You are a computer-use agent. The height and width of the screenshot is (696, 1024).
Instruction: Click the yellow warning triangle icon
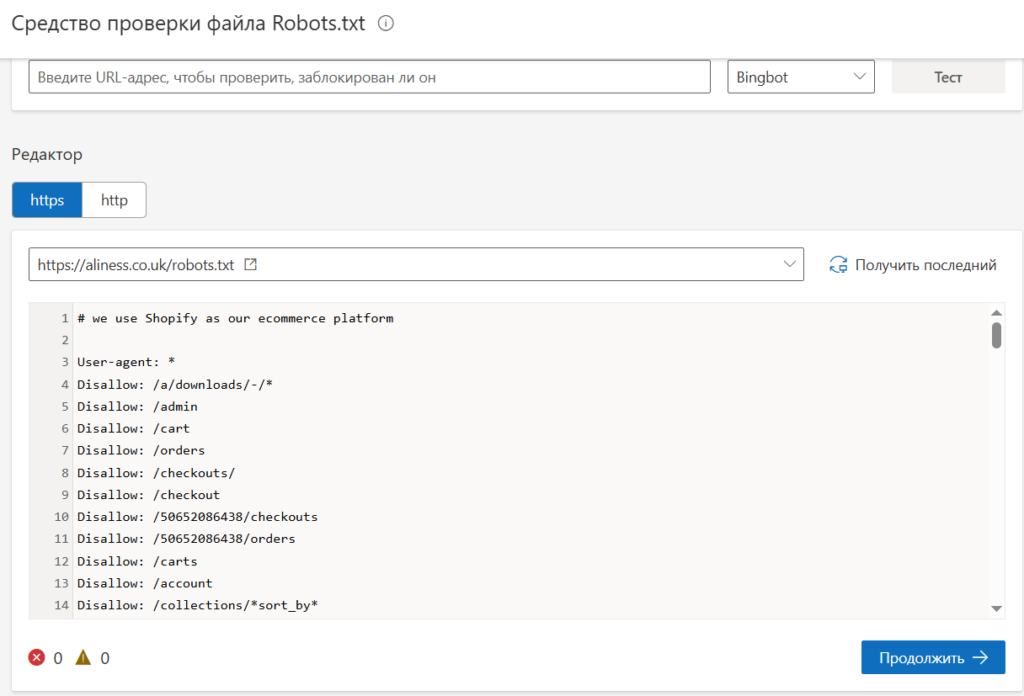tap(83, 657)
